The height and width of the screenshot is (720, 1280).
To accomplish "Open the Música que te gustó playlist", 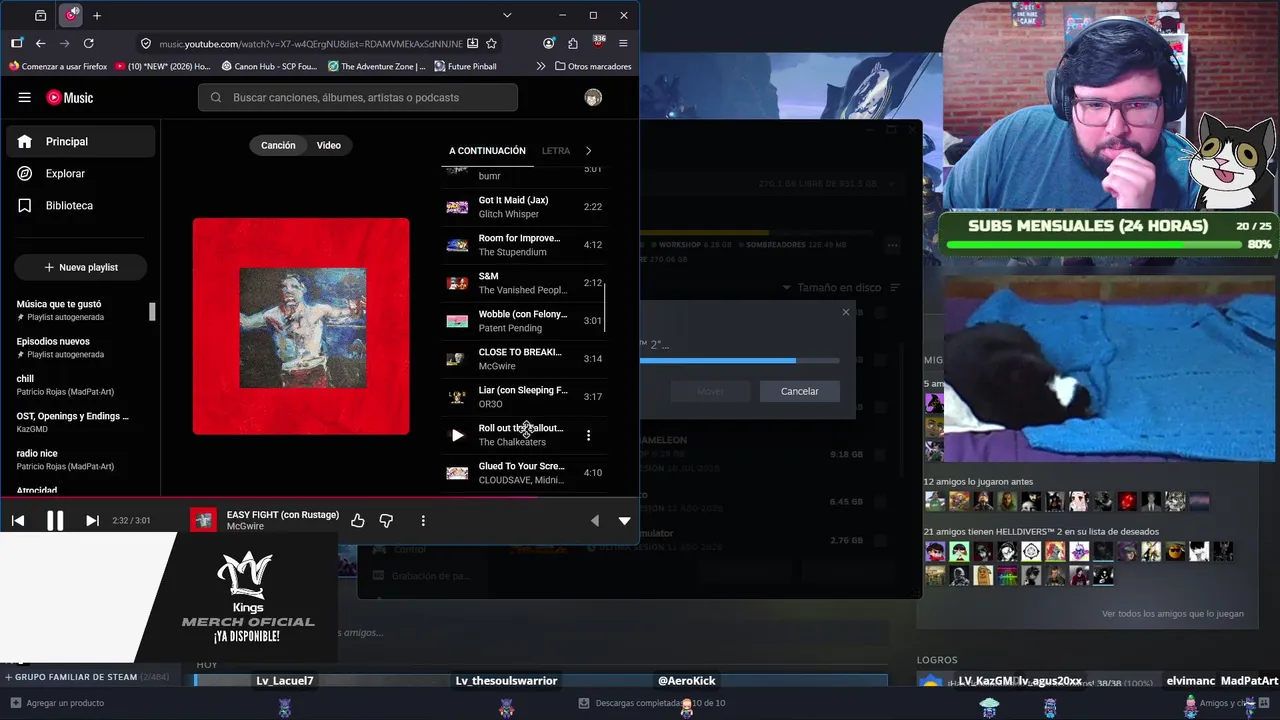I will 80,310.
